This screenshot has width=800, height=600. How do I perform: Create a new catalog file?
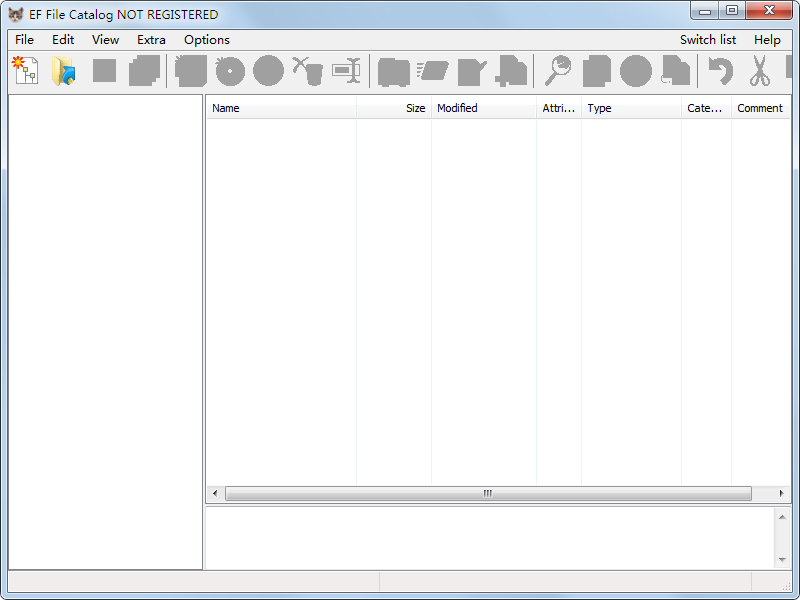tap(24, 71)
